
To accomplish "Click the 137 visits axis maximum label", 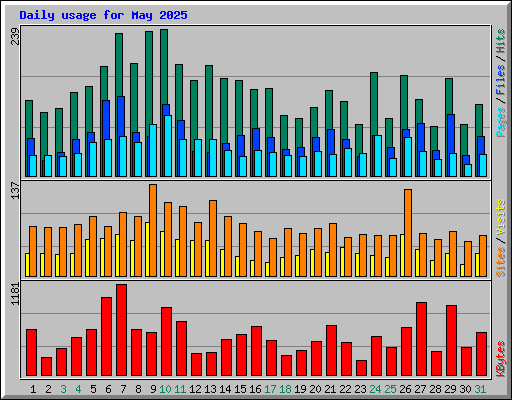I will (15, 191).
